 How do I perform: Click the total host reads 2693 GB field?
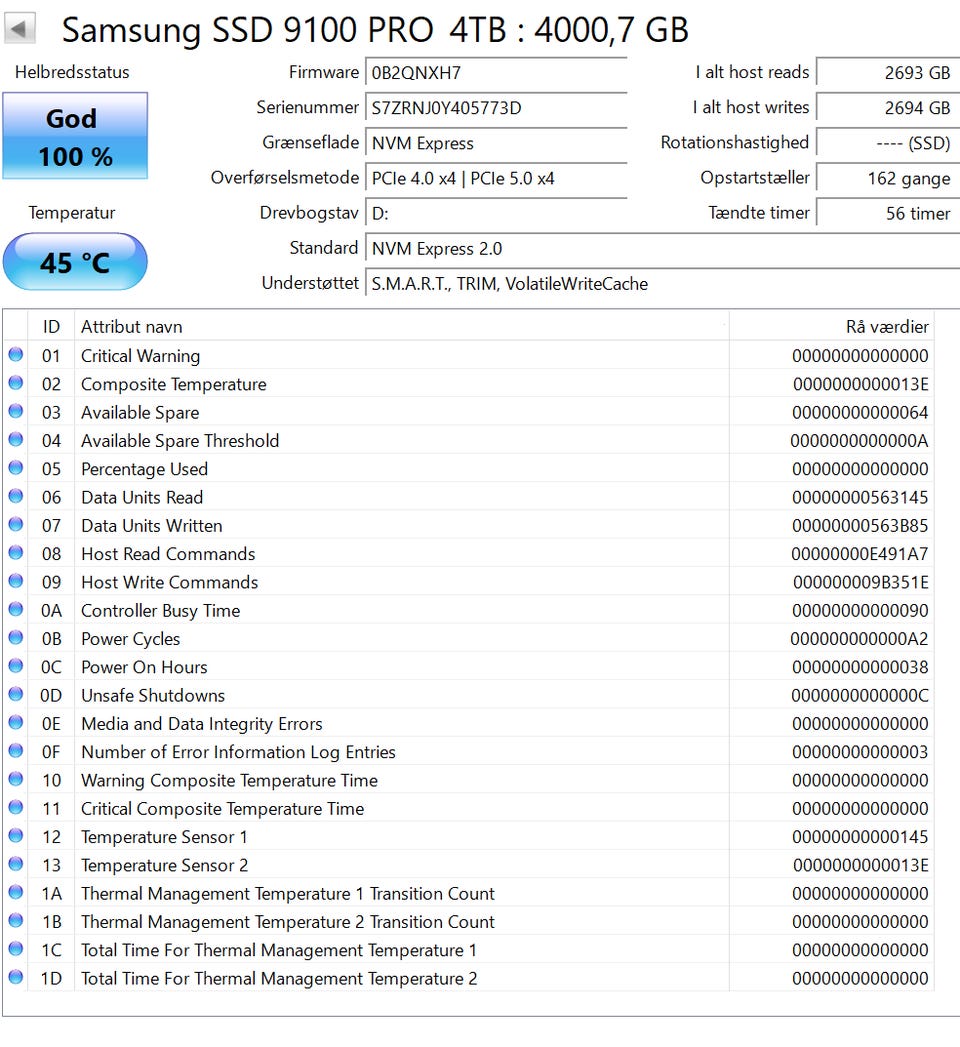click(888, 72)
